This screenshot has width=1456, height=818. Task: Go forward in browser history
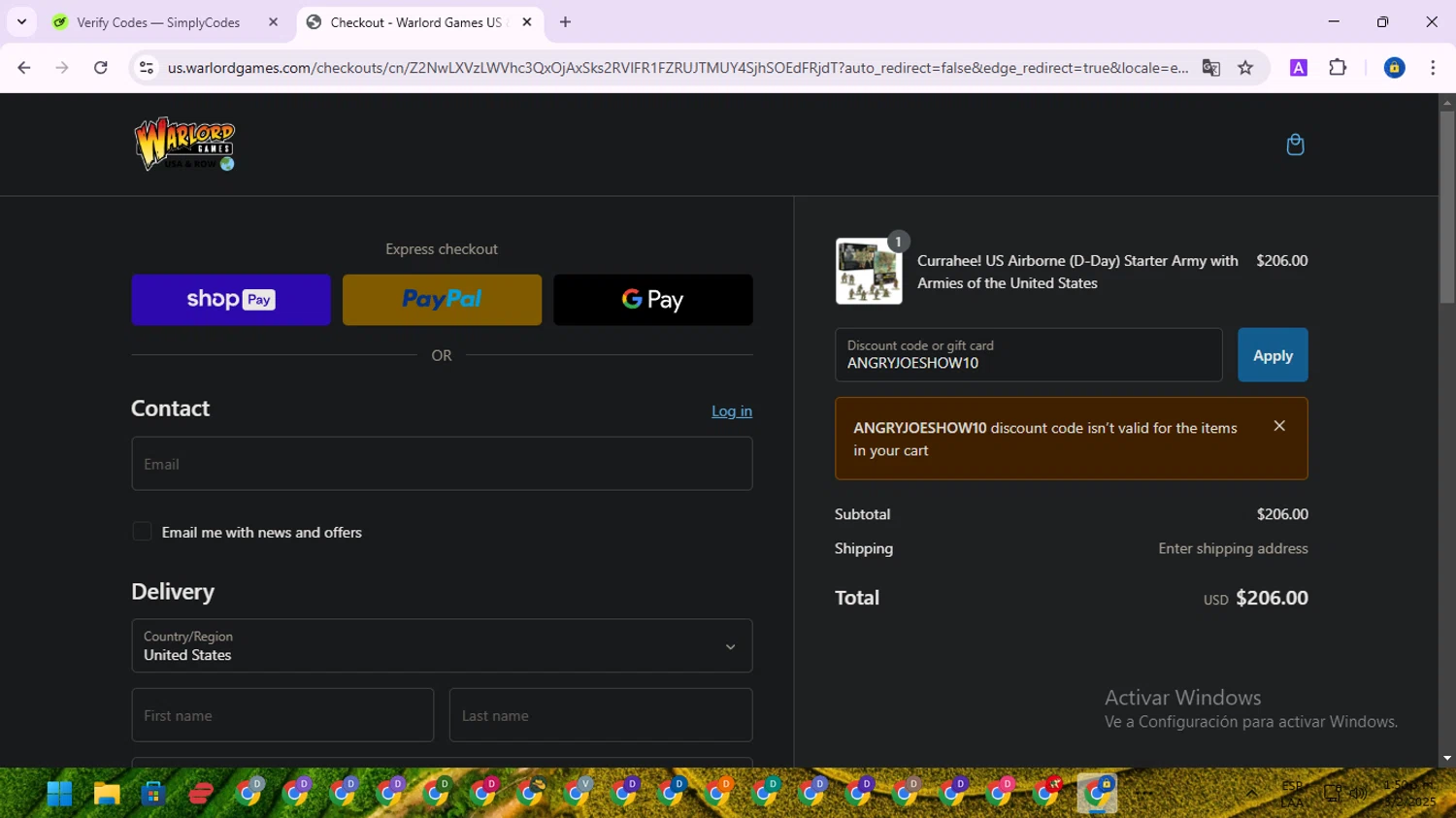(x=62, y=68)
